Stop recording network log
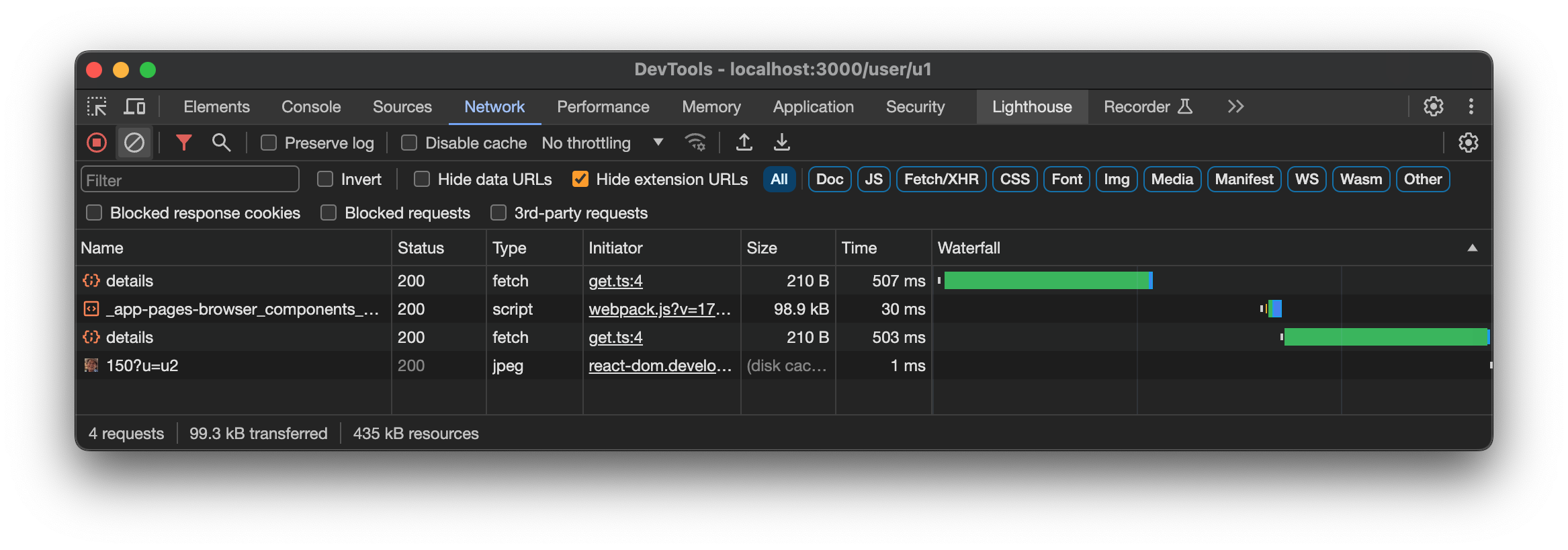Image resolution: width=1568 pixels, height=550 pixels. pos(97,143)
